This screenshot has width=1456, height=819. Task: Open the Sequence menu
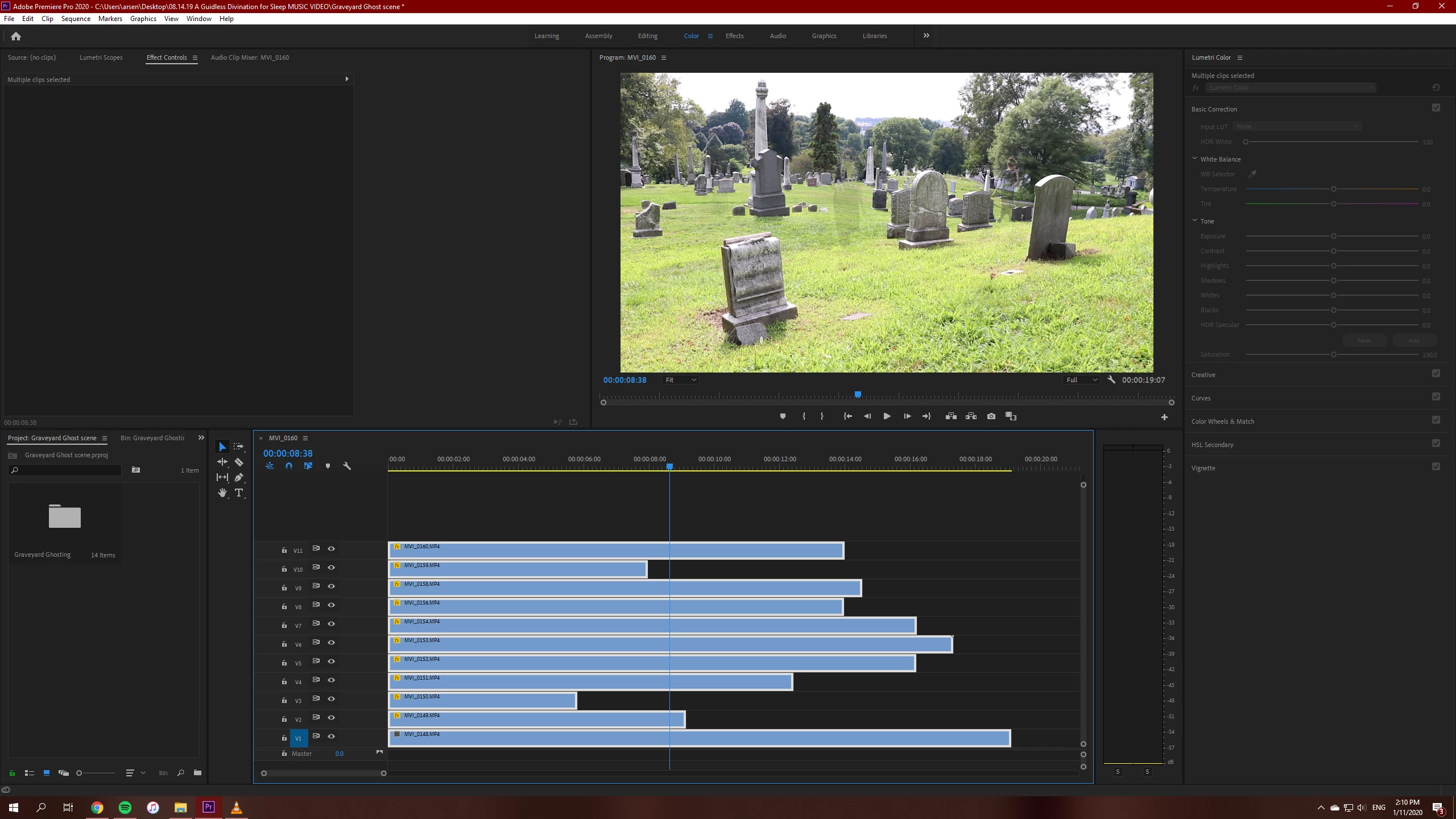coord(76,19)
